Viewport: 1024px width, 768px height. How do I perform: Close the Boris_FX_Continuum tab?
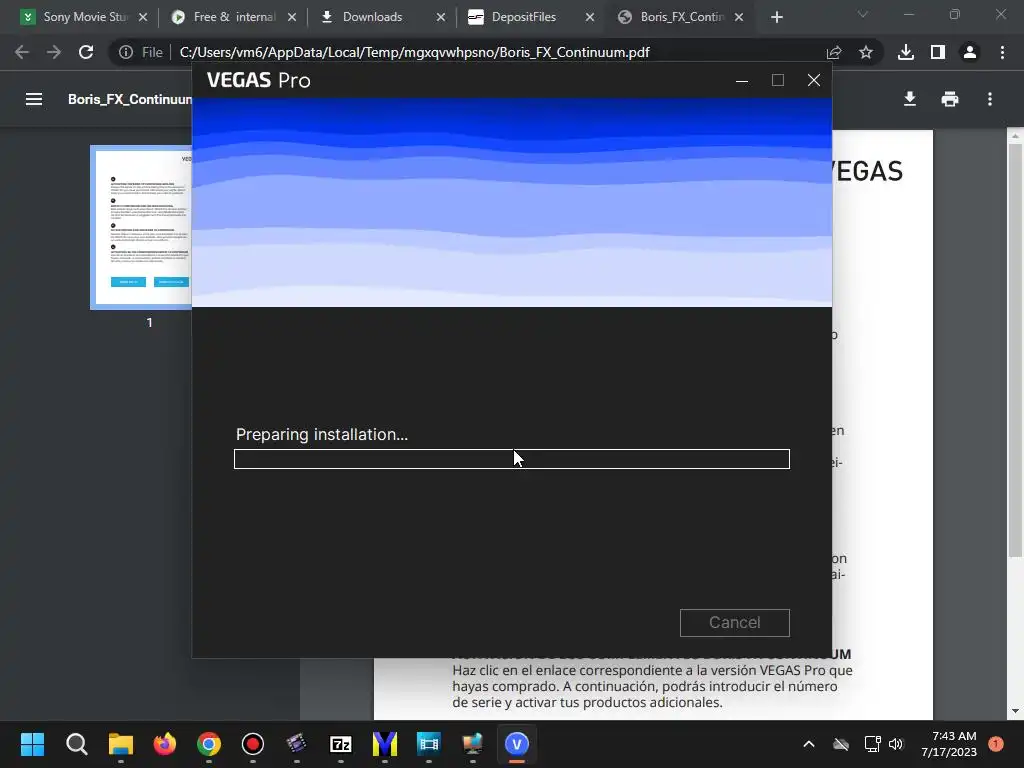[739, 17]
